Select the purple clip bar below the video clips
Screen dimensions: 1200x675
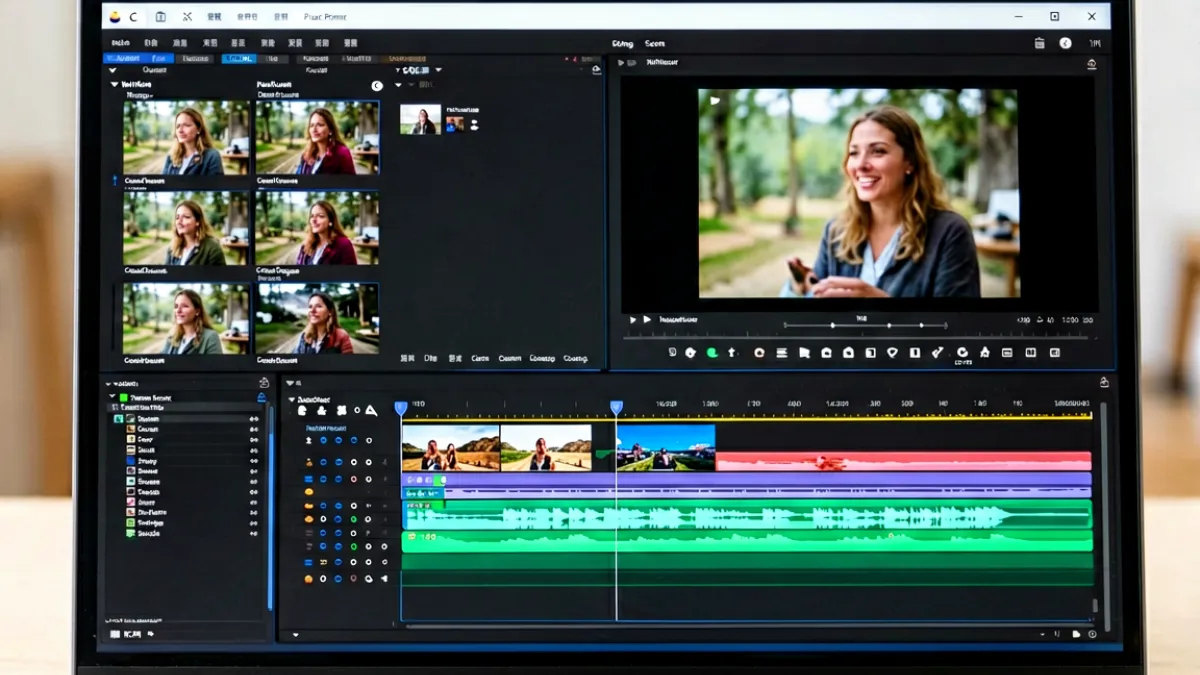coord(746,480)
